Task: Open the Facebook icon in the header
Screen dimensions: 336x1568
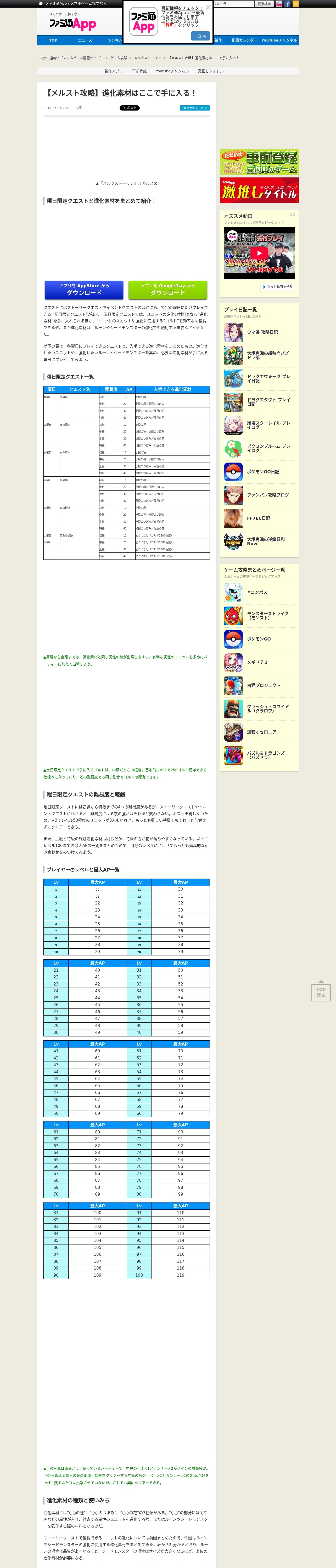Action: pos(287,4)
